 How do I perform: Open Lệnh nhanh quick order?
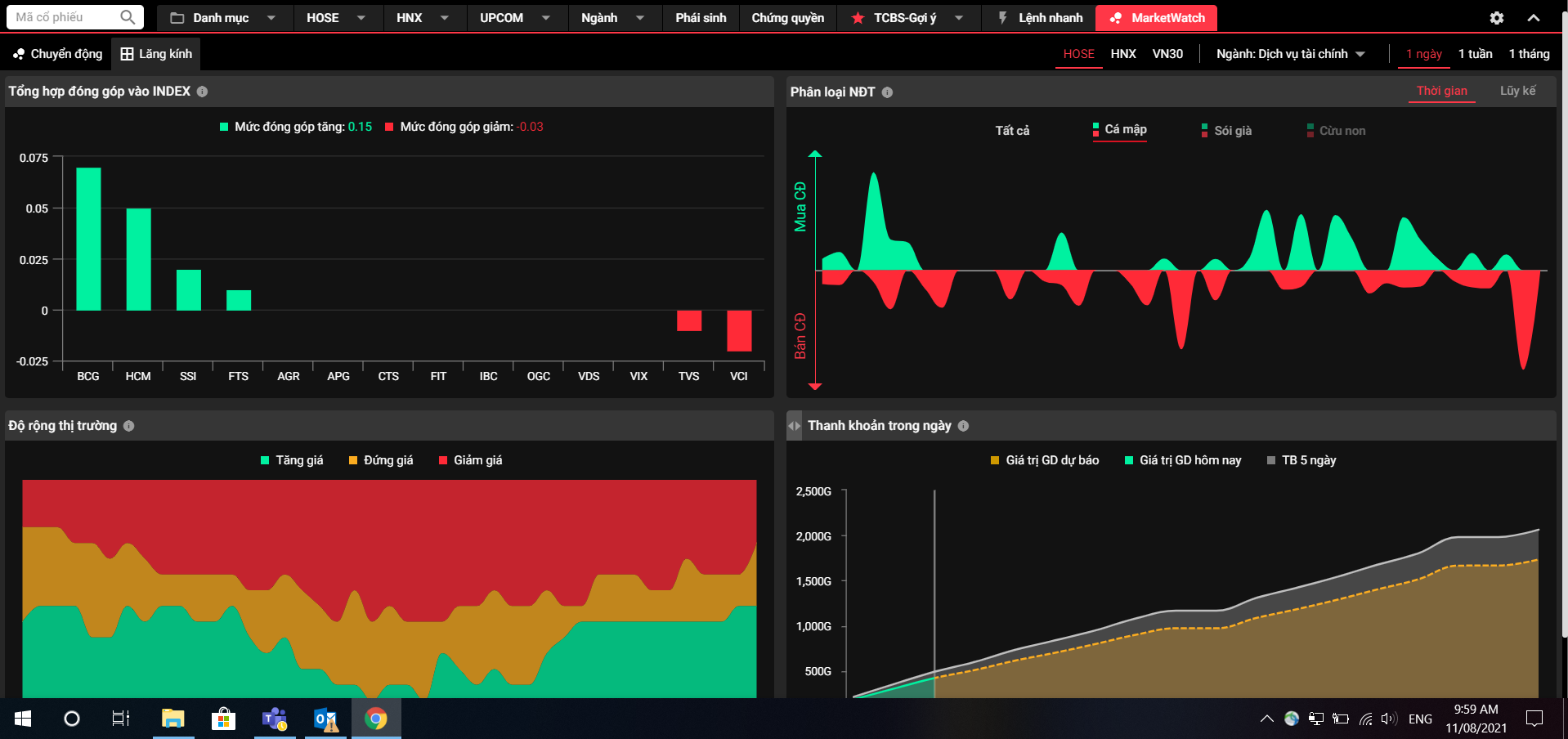(1040, 18)
